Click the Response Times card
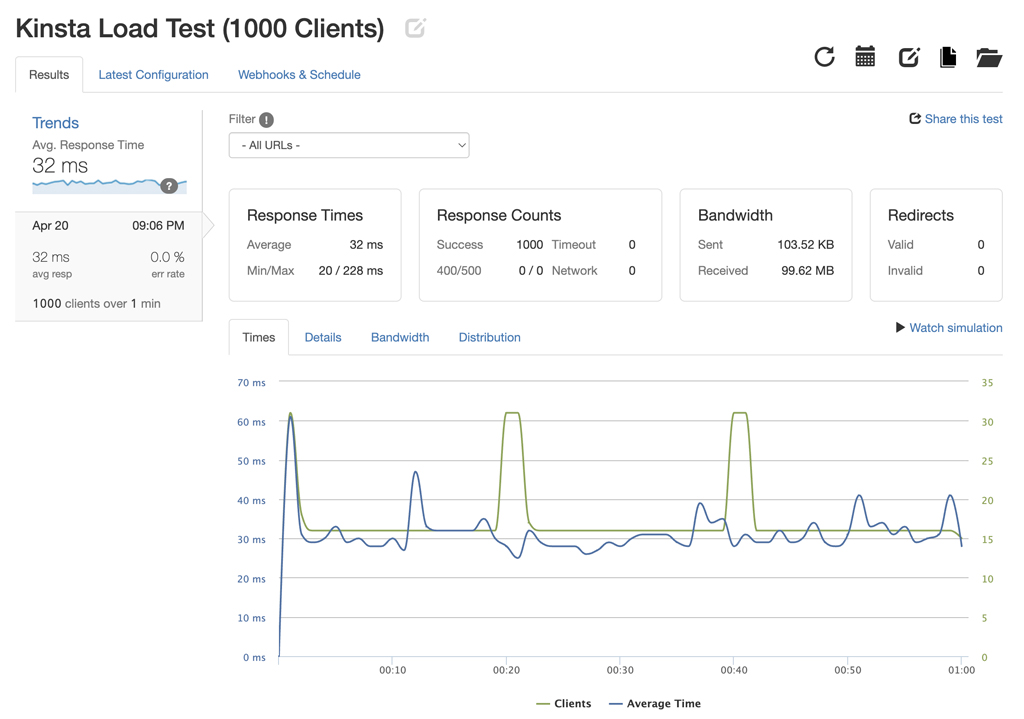 (x=315, y=245)
